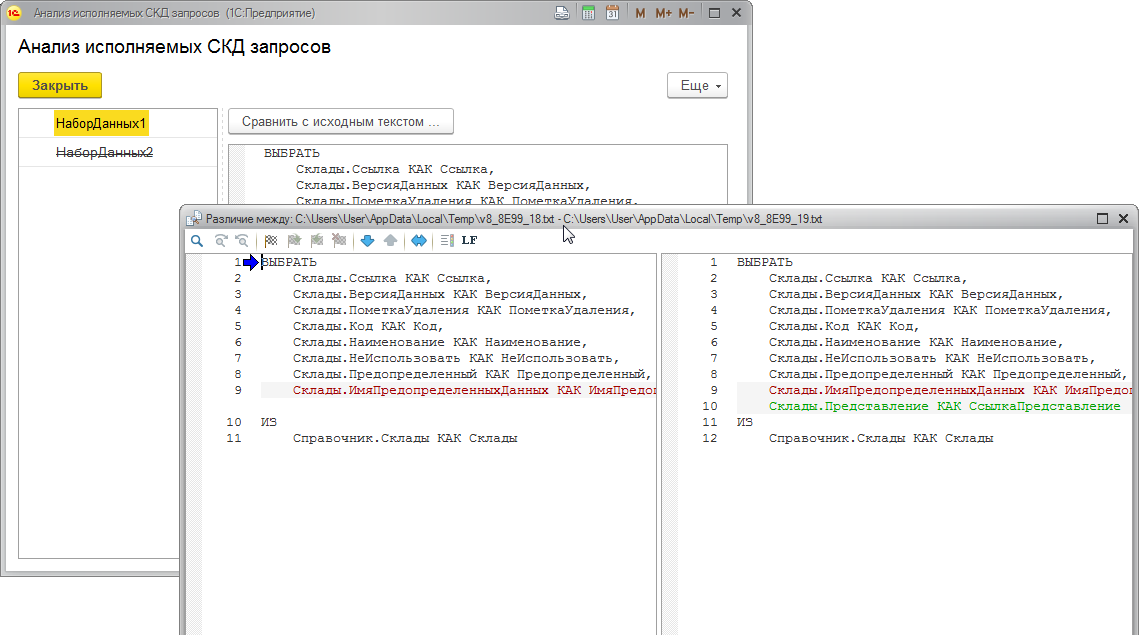Click Склады.Ссылка line in main window query
Viewport: 1139px width, 635px height.
click(394, 169)
